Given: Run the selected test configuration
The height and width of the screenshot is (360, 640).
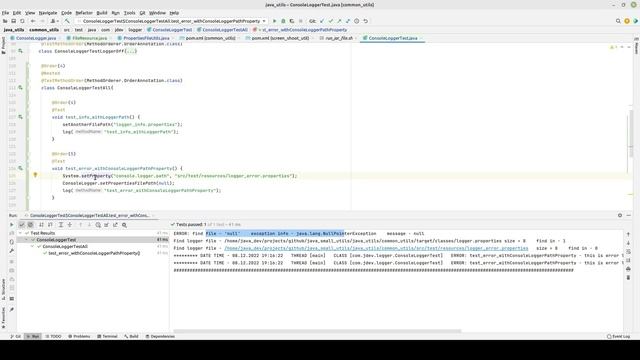Looking at the screenshot, I should coord(274,21).
